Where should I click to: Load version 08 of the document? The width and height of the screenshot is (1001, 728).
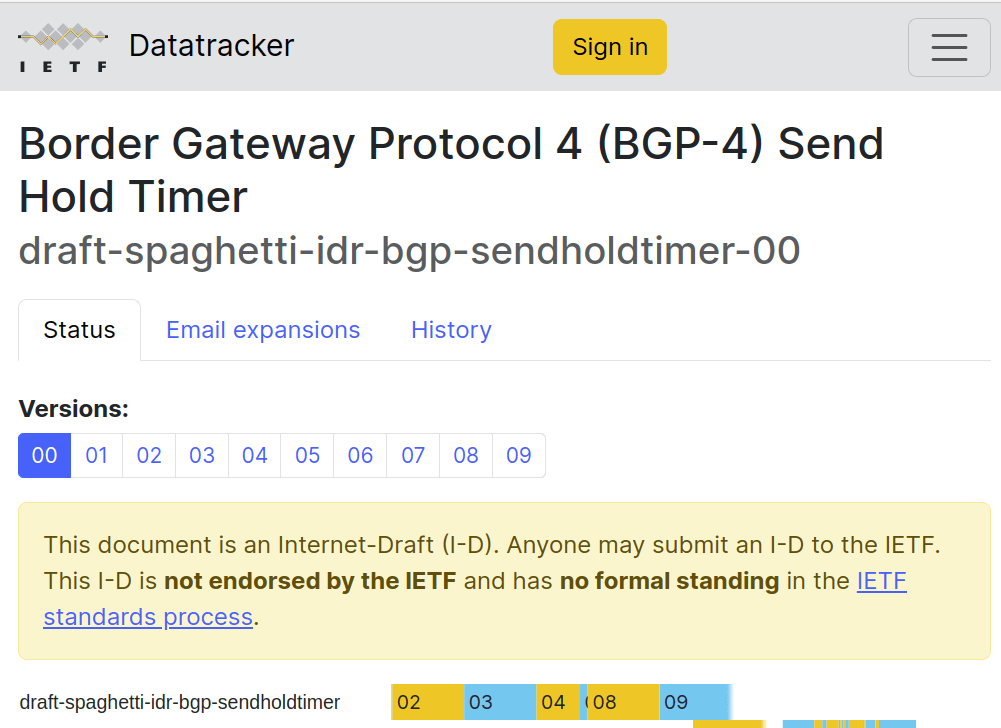(466, 456)
